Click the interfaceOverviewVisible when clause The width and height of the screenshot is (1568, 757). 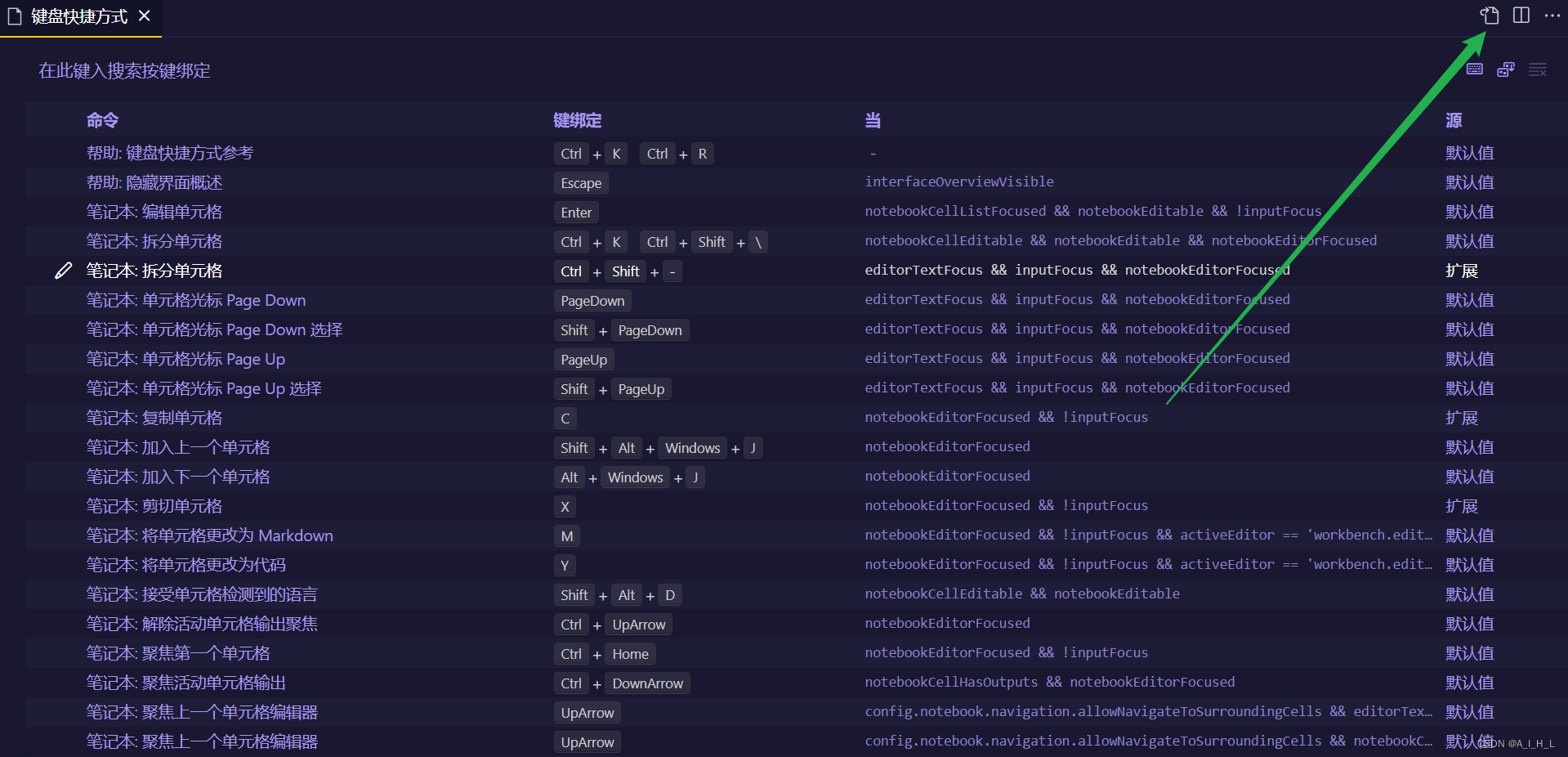coord(959,181)
